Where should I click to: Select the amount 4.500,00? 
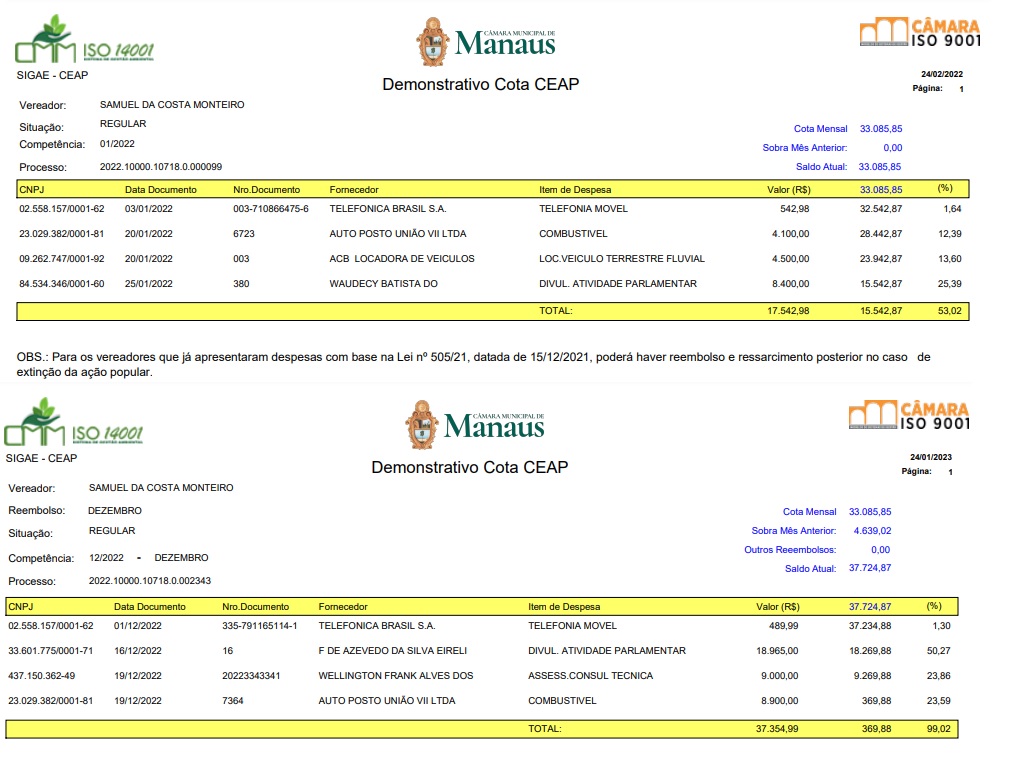click(791, 258)
